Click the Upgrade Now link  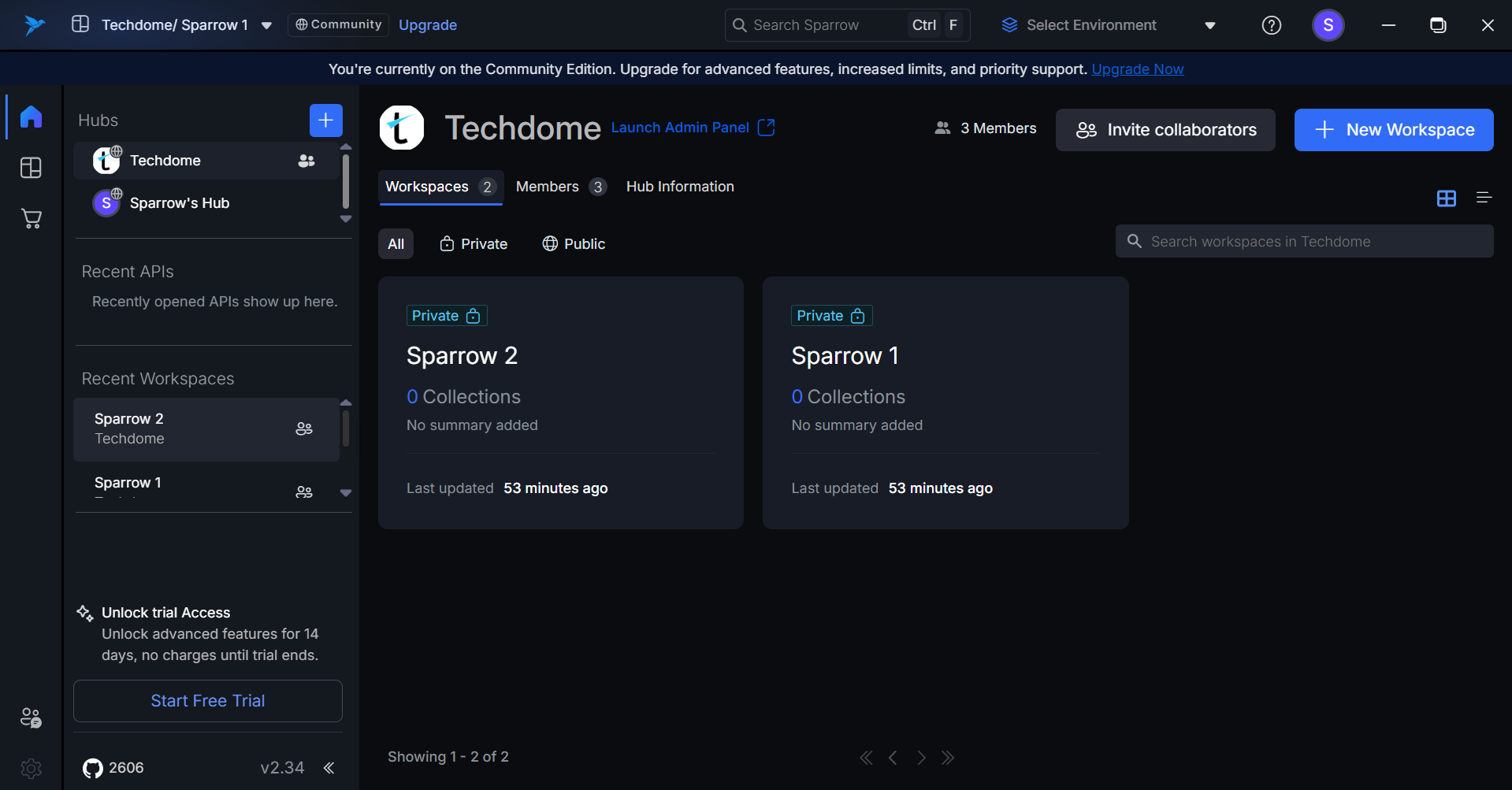point(1137,69)
